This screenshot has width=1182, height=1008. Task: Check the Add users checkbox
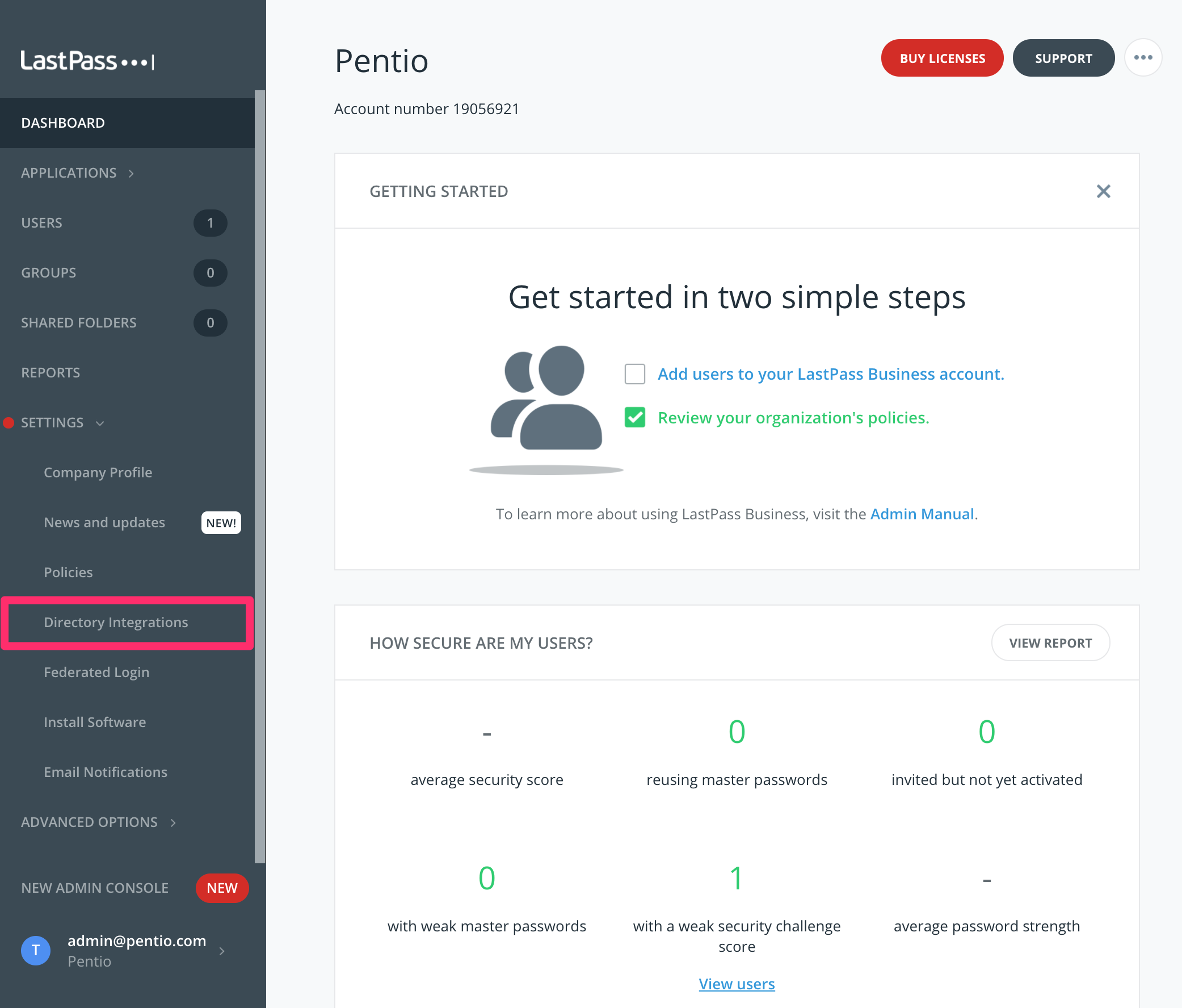click(x=634, y=373)
